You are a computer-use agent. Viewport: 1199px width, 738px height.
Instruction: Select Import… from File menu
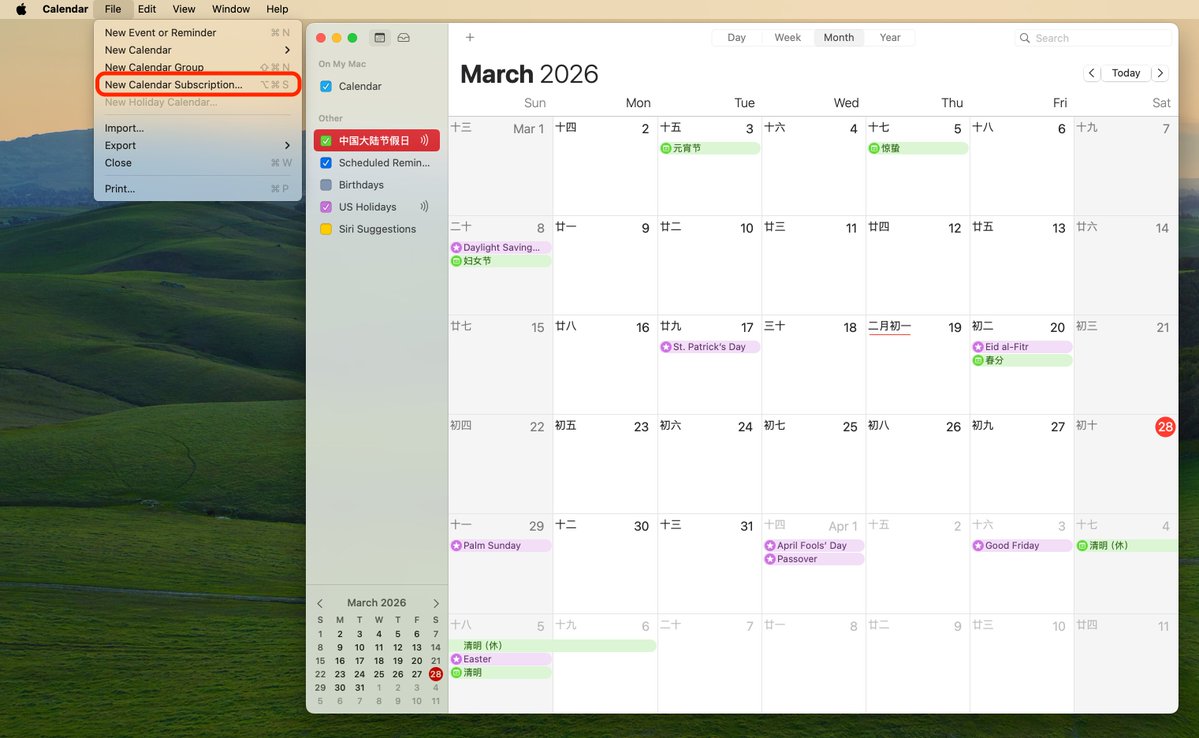(x=197, y=128)
